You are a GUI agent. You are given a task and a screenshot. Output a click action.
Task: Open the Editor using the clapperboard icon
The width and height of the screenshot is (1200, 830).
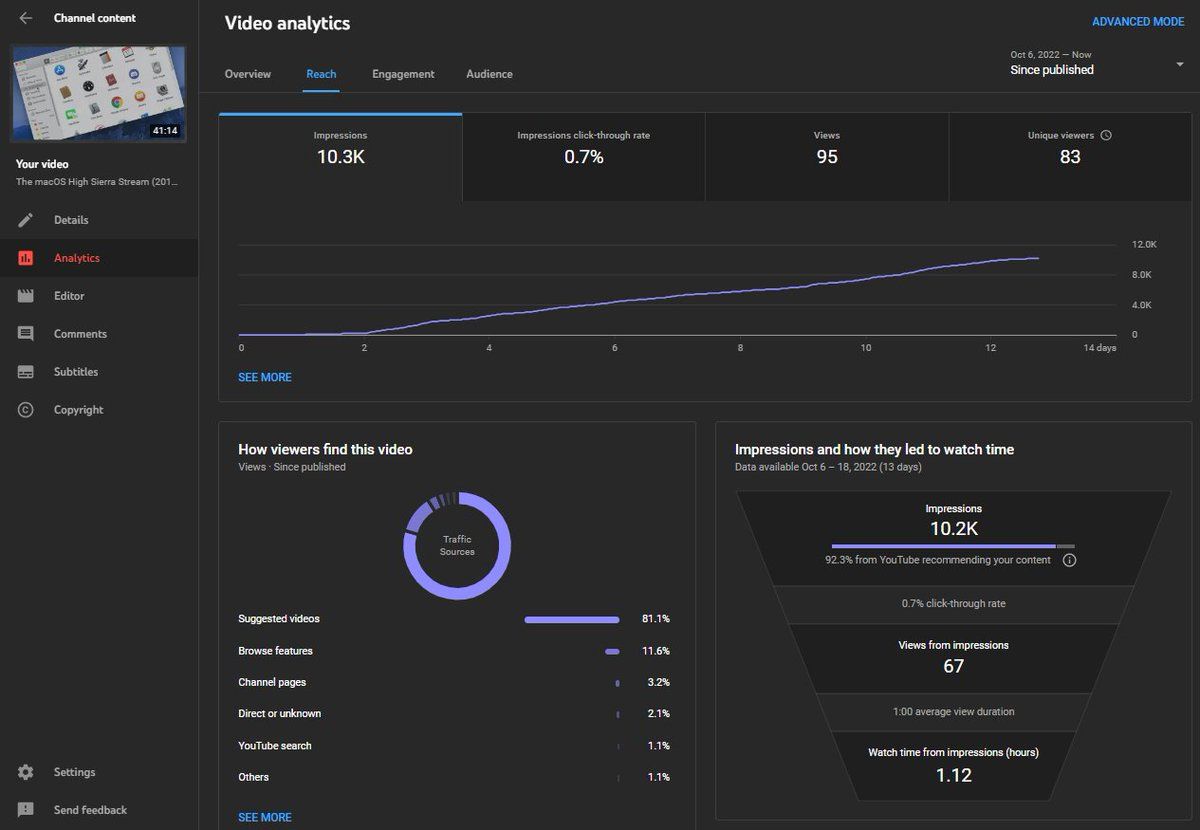click(26, 296)
